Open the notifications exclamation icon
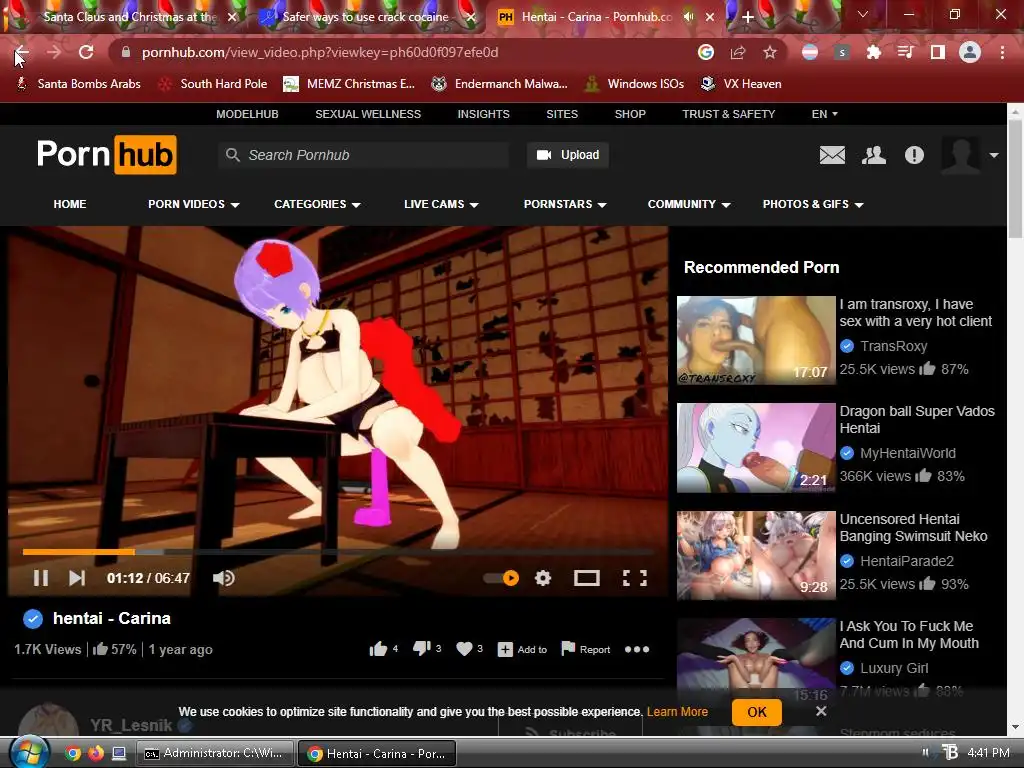Screen dimensions: 1024x768 tap(914, 155)
